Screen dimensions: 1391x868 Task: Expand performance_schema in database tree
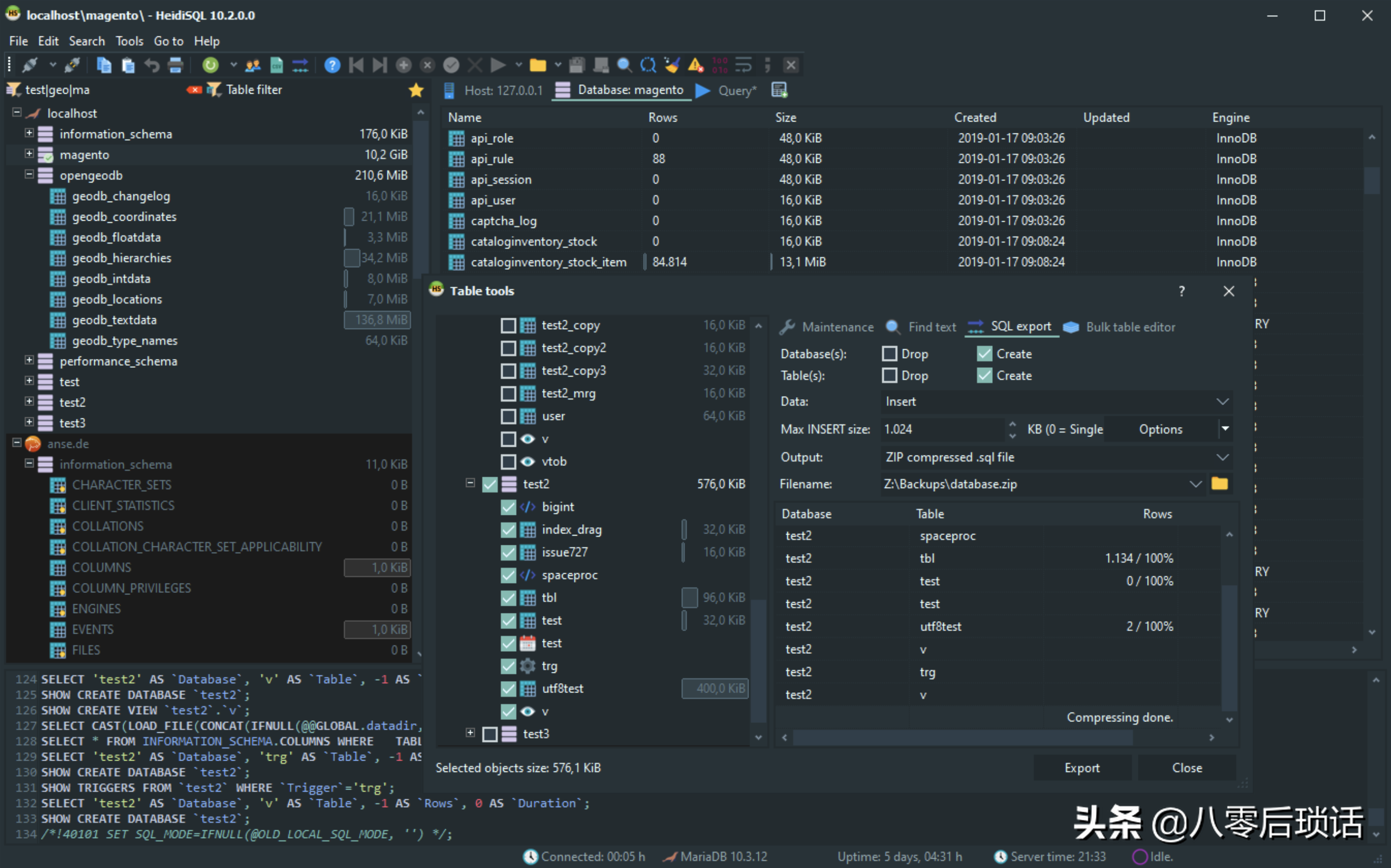[29, 360]
